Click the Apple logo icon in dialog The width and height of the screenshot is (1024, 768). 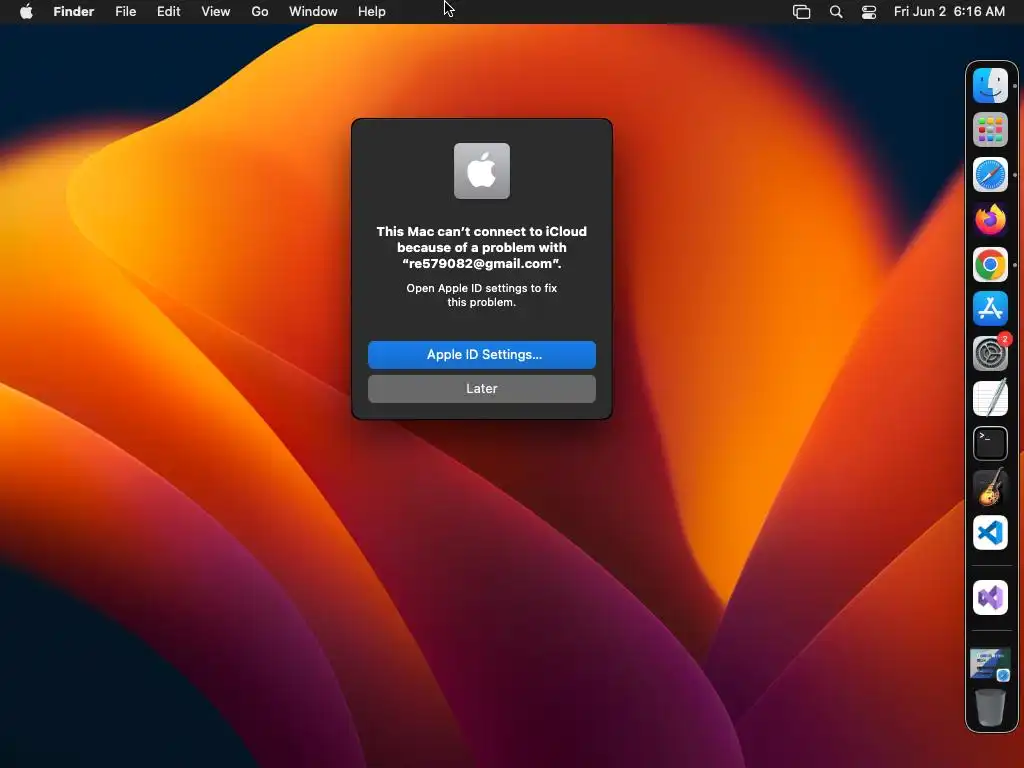coord(482,170)
